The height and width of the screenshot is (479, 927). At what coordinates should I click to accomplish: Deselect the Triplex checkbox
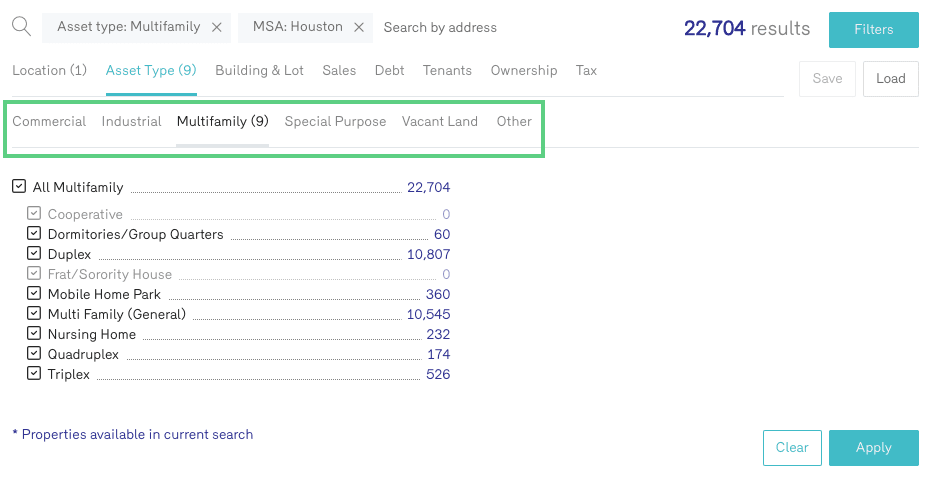(x=34, y=374)
